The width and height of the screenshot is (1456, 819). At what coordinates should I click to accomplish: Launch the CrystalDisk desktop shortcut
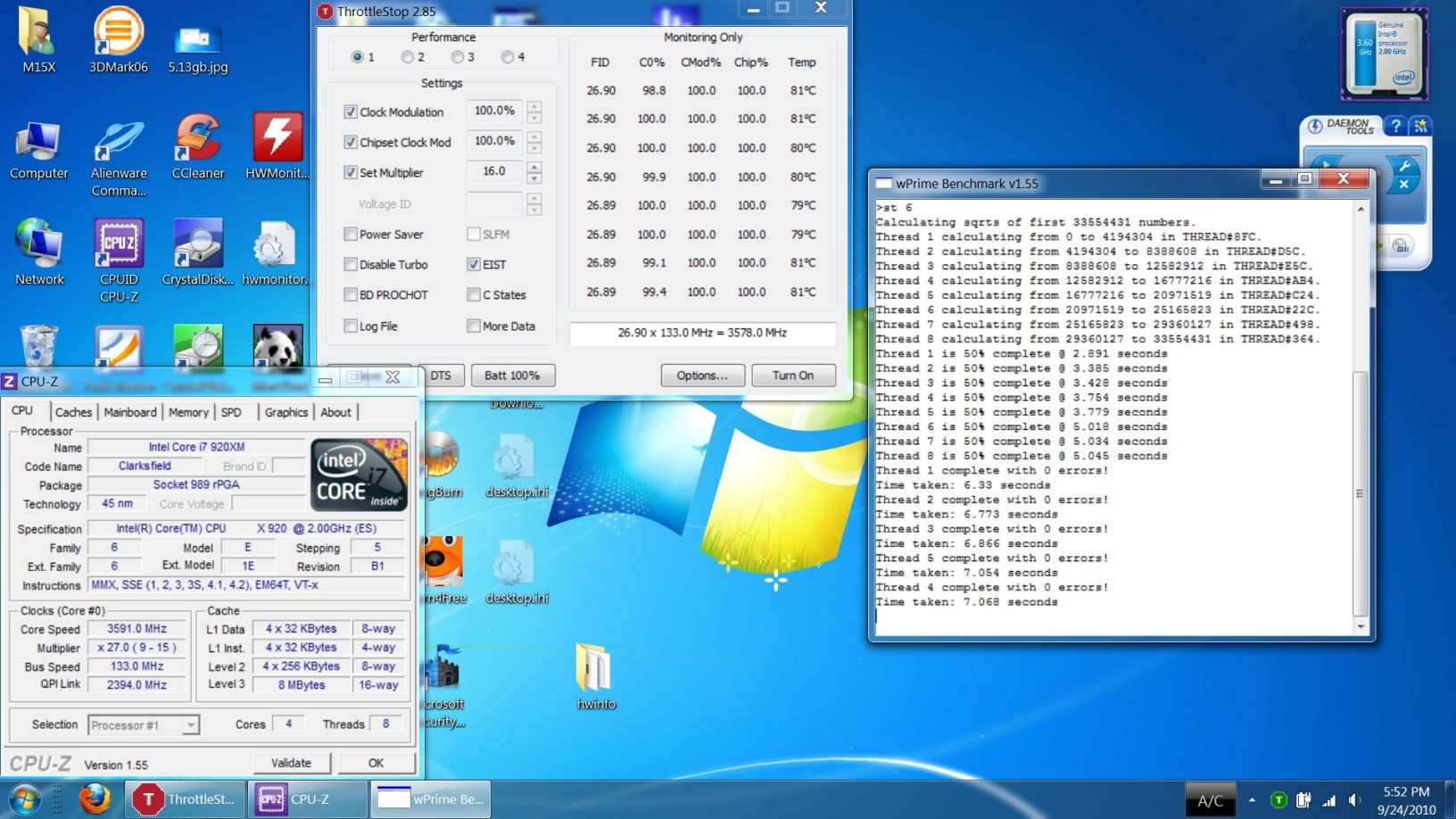(198, 252)
